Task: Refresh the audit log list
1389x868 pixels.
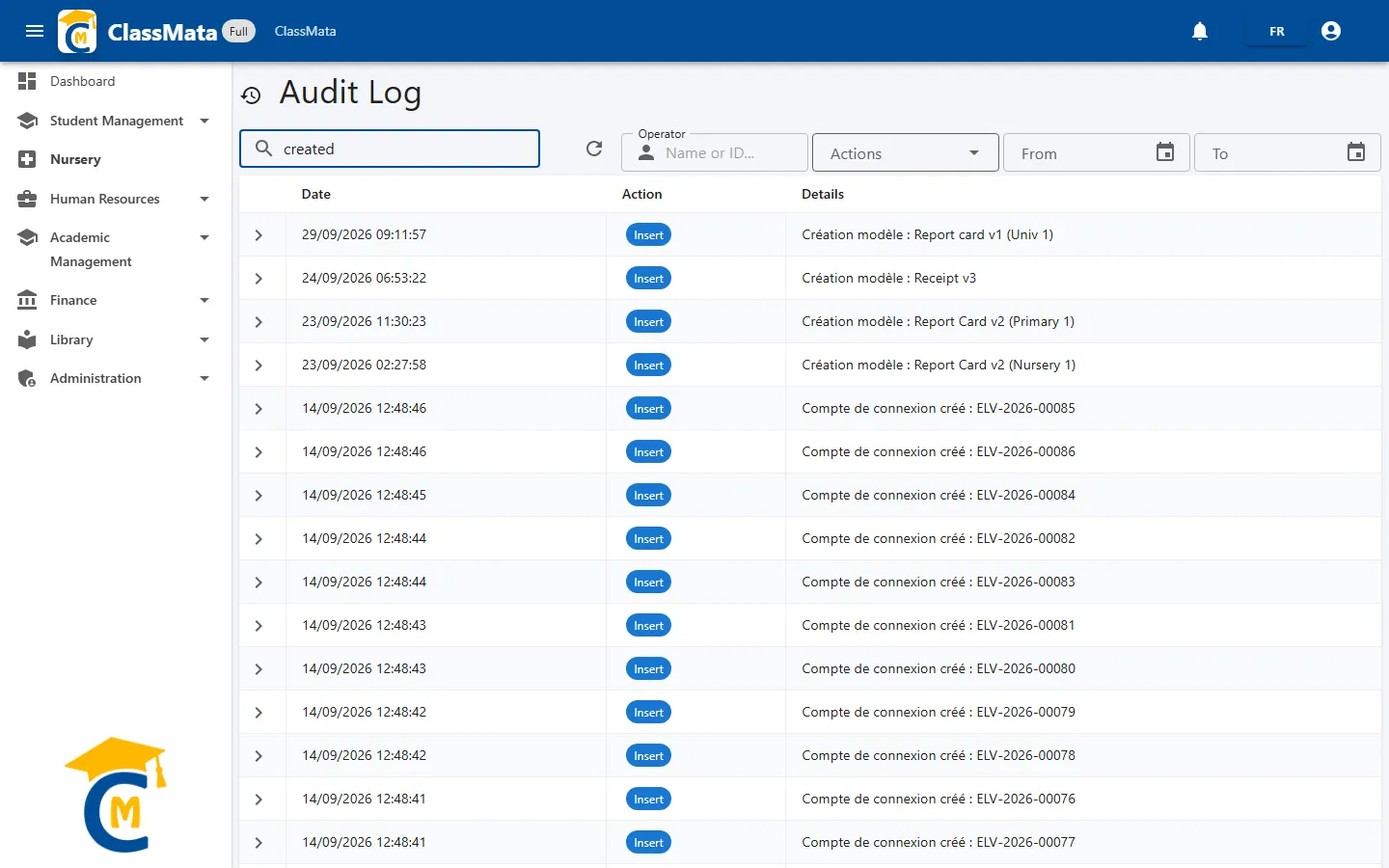Action: pyautogui.click(x=594, y=149)
